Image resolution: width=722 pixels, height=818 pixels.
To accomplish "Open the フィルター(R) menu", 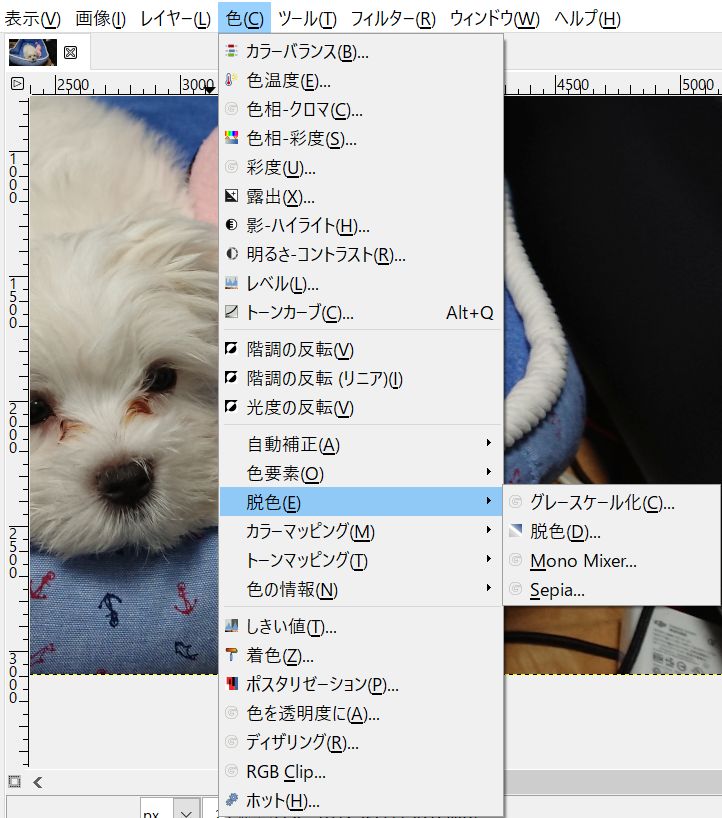I will point(393,19).
